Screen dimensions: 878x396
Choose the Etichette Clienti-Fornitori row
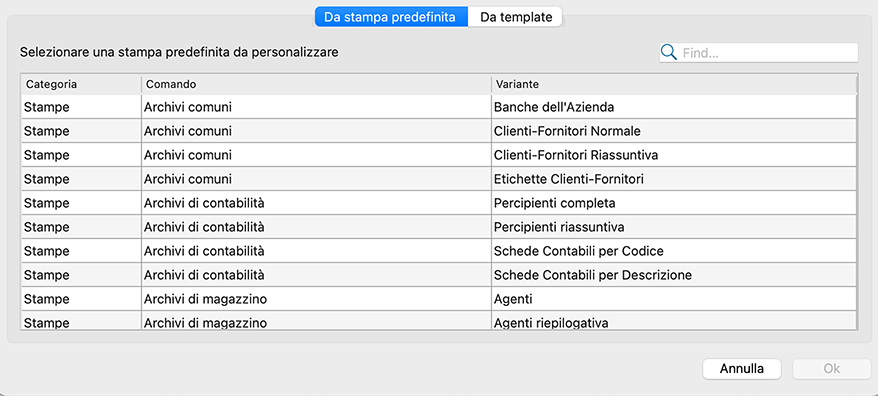(x=439, y=179)
